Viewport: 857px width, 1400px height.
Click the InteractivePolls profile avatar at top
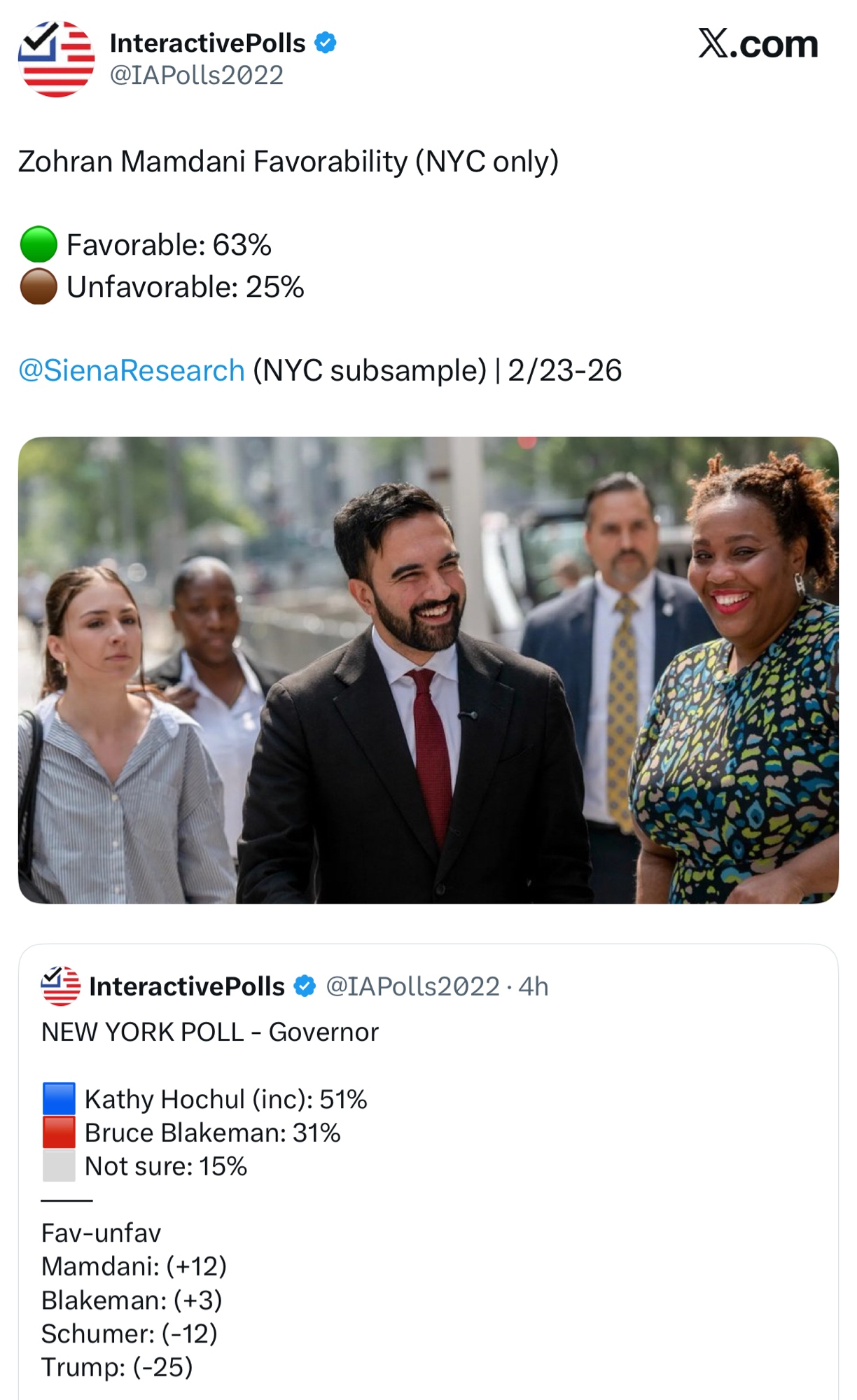pos(56,59)
